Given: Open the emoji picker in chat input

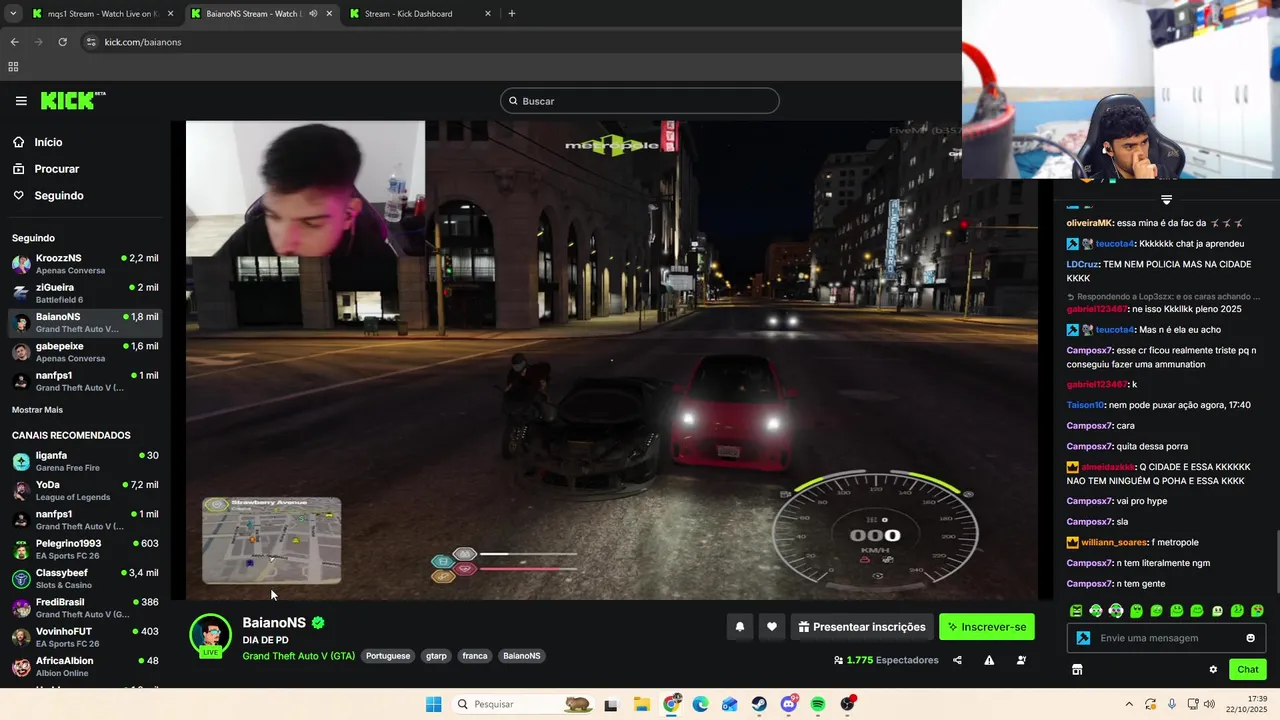Looking at the screenshot, I should [x=1251, y=638].
